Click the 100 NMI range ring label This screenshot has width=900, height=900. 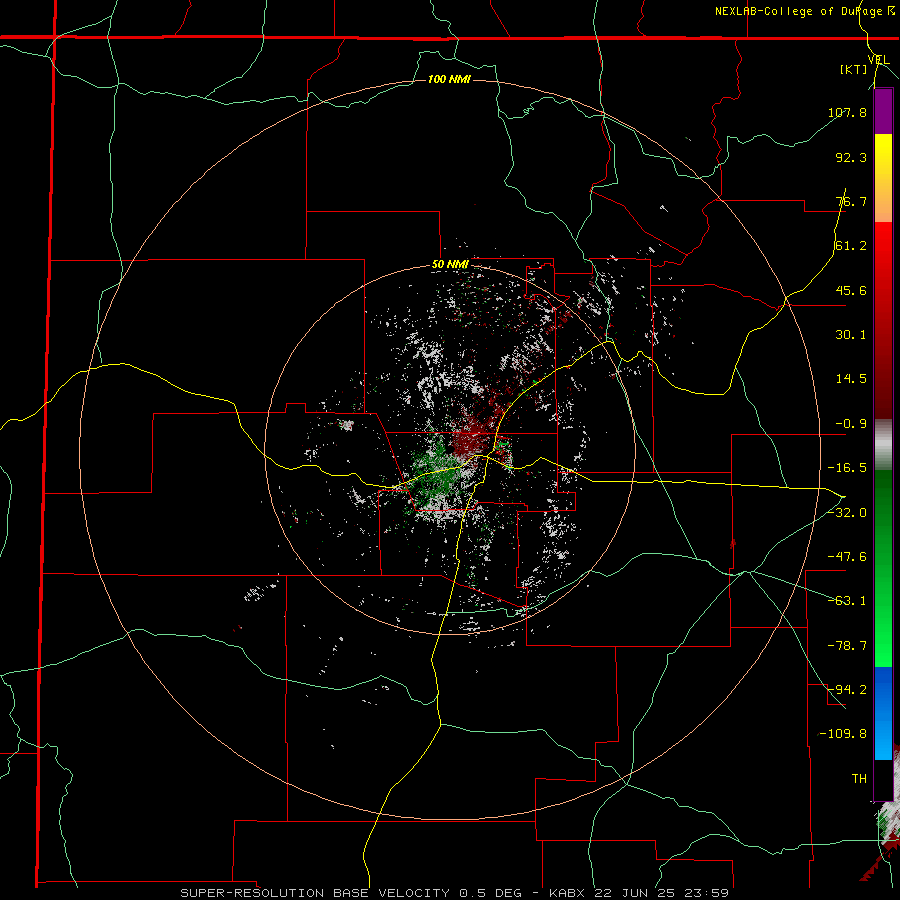[x=449, y=79]
